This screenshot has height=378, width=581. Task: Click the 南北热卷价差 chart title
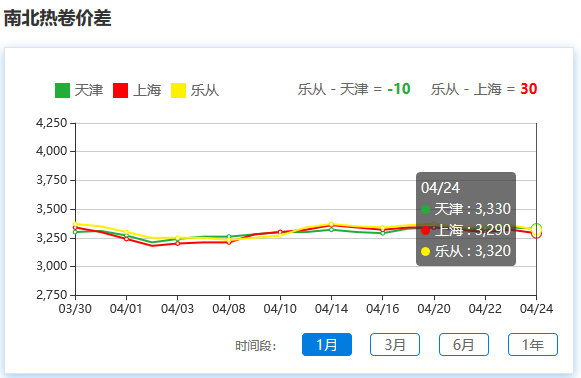(57, 18)
